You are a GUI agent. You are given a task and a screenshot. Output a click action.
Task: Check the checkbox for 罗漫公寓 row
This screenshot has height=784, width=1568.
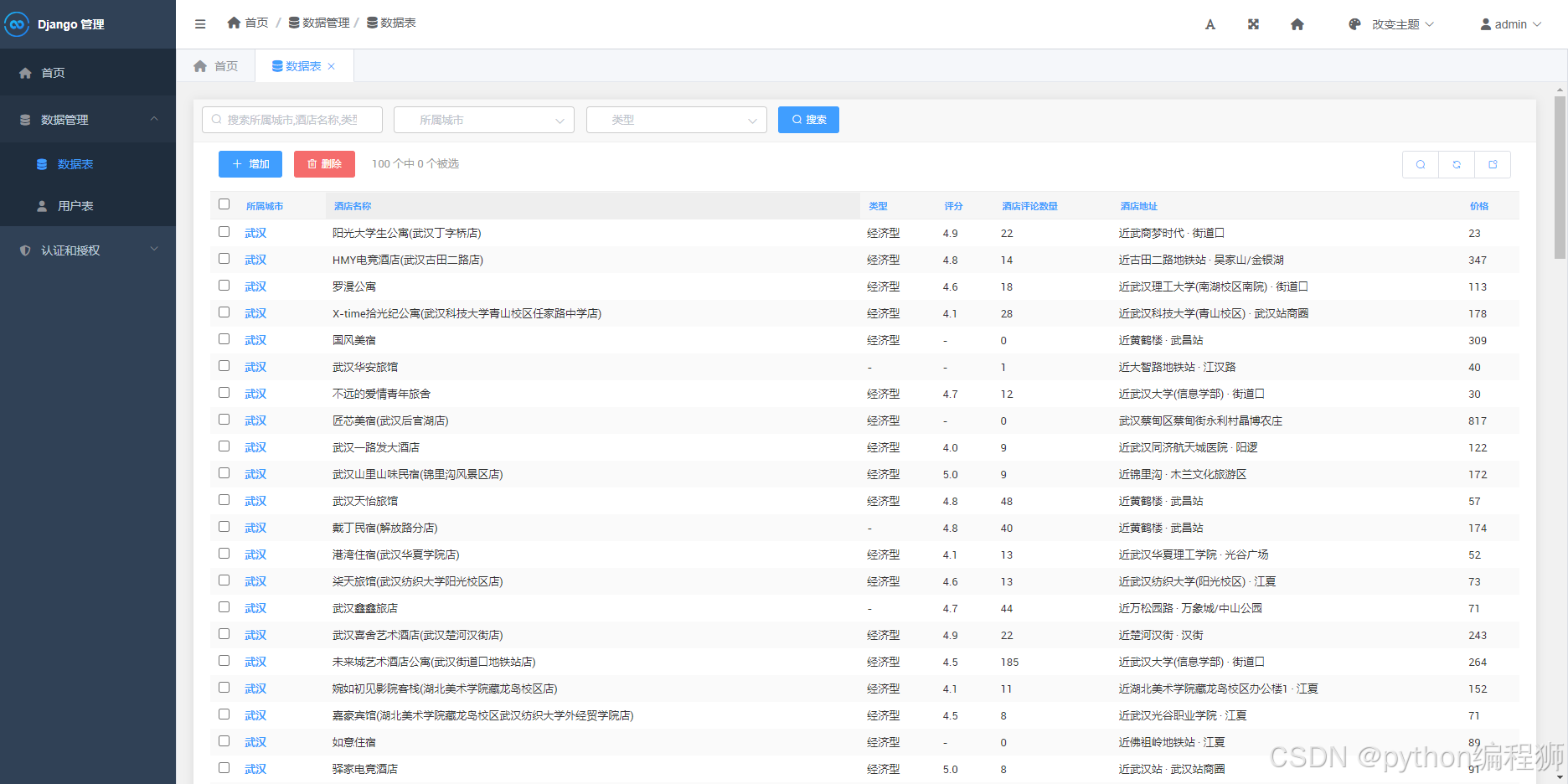[x=224, y=286]
